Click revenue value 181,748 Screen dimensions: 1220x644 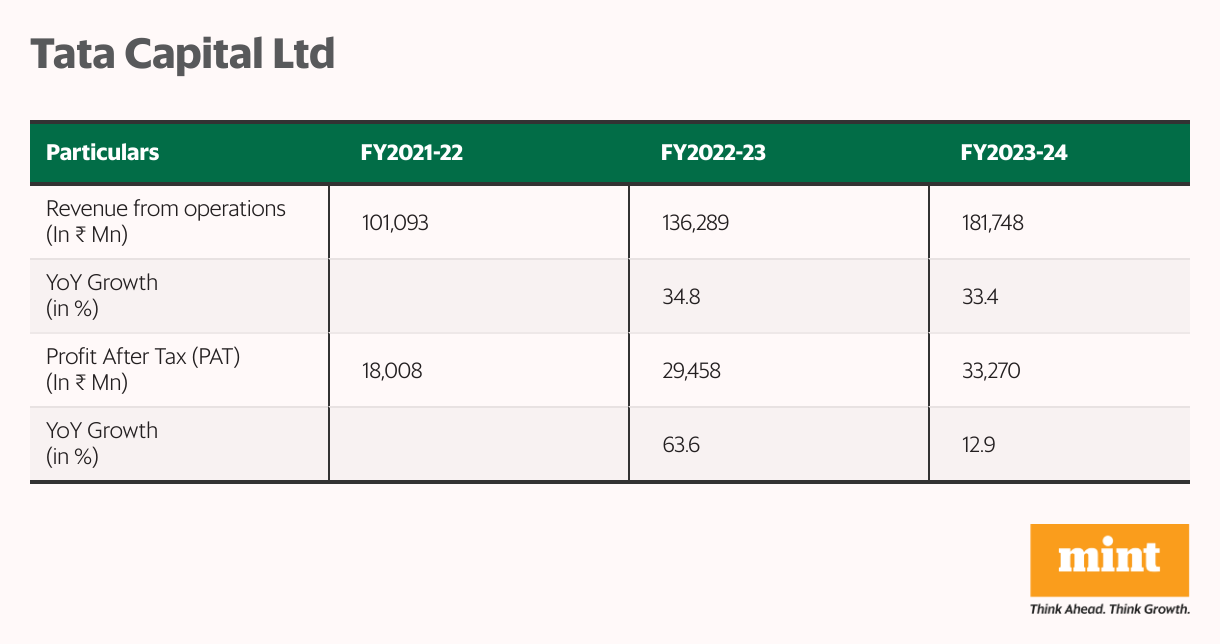tap(992, 223)
